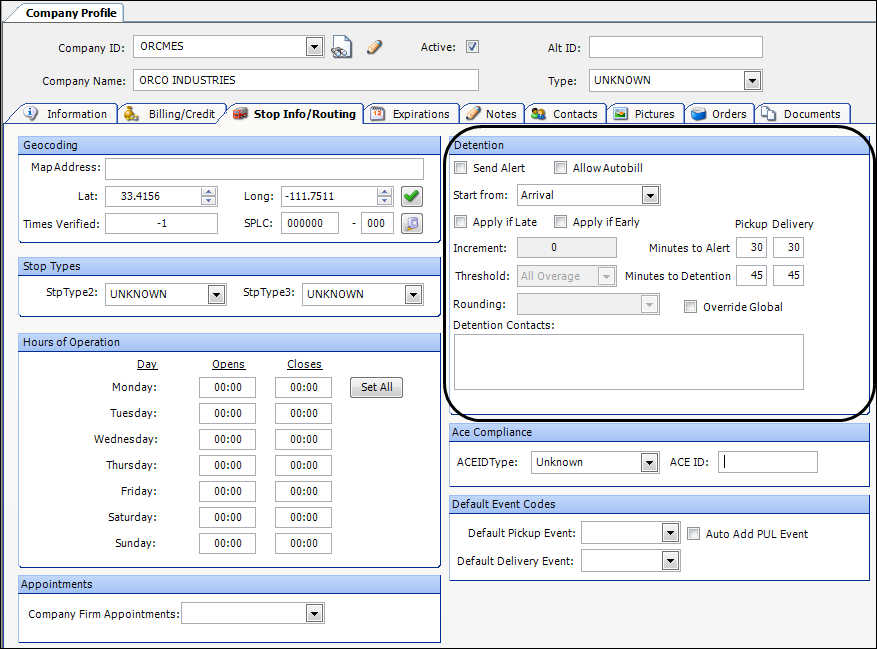Enable the Send Alert checkbox
The width and height of the screenshot is (877, 649).
click(x=460, y=168)
